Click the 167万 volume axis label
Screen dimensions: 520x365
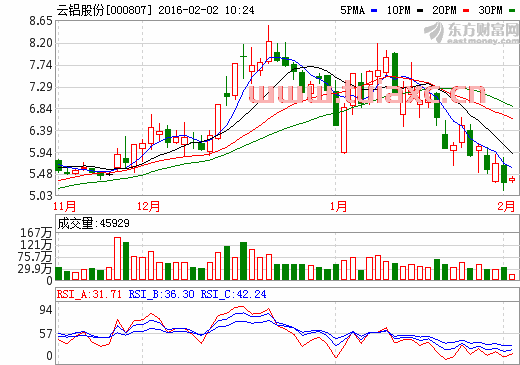pos(36,233)
